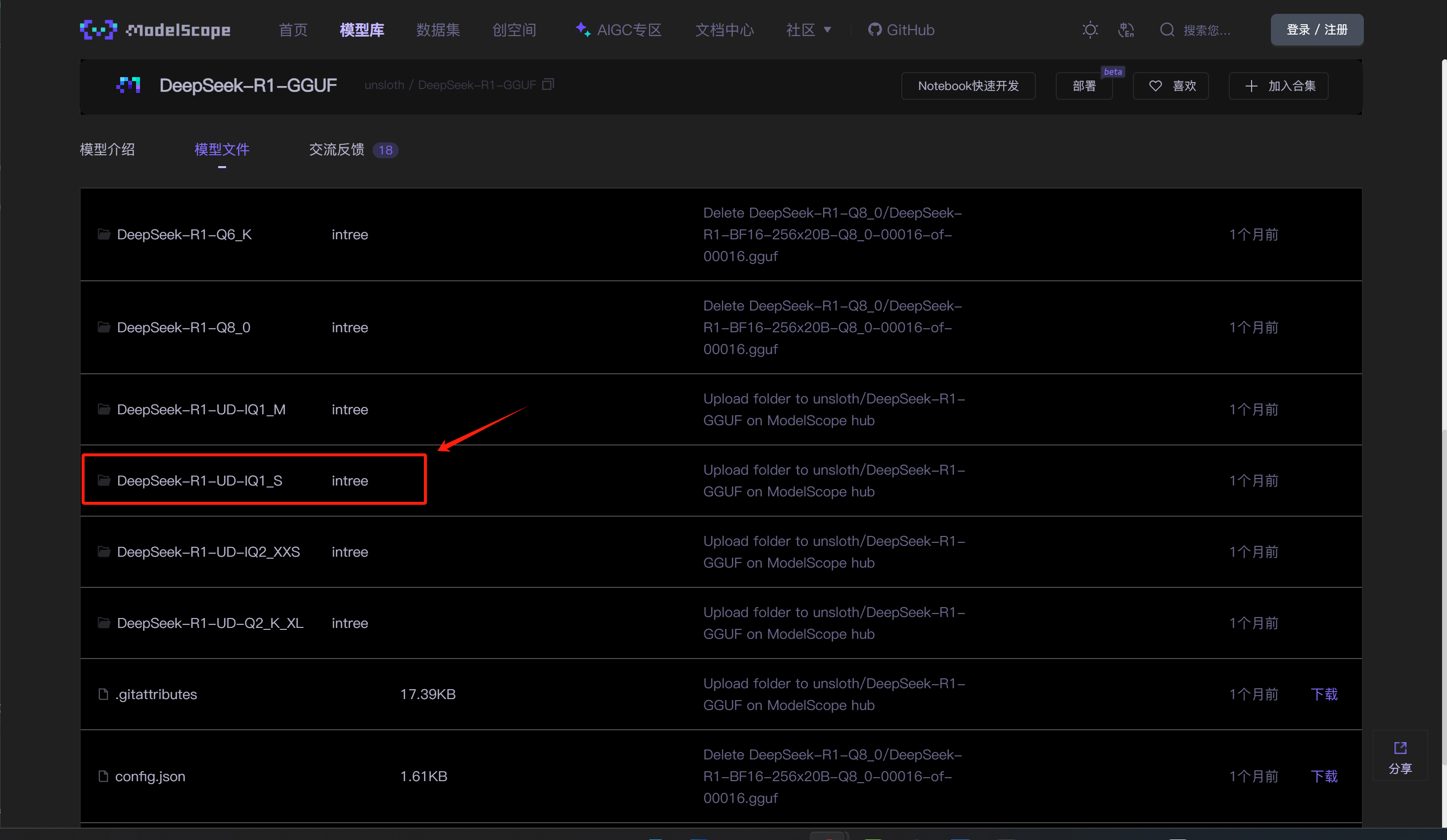Open the DeepSeek-R1-UD-IQ1_S folder
Image resolution: width=1447 pixels, height=840 pixels.
point(199,480)
